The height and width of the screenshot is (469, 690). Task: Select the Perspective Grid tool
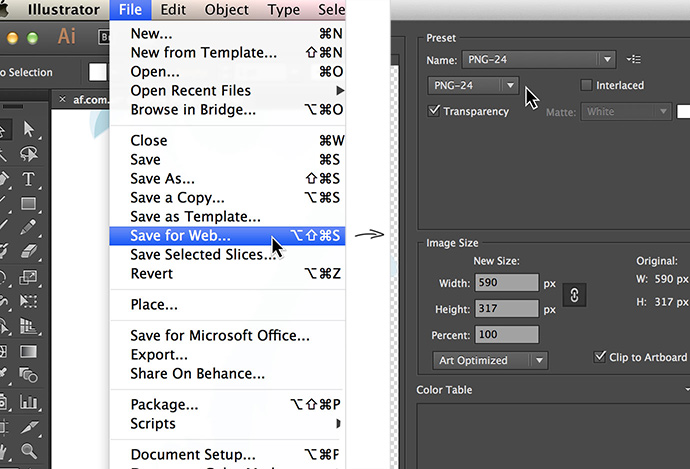click(29, 326)
